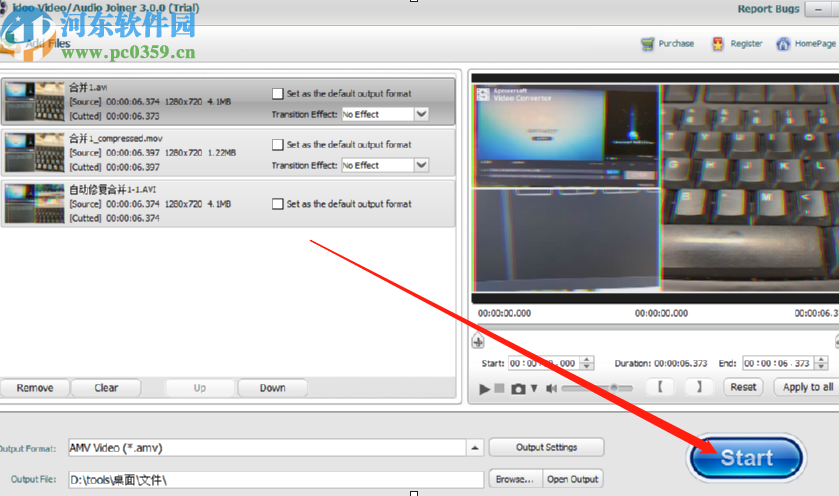Browse for output folder
Image resolution: width=839 pixels, height=496 pixels.
click(515, 479)
